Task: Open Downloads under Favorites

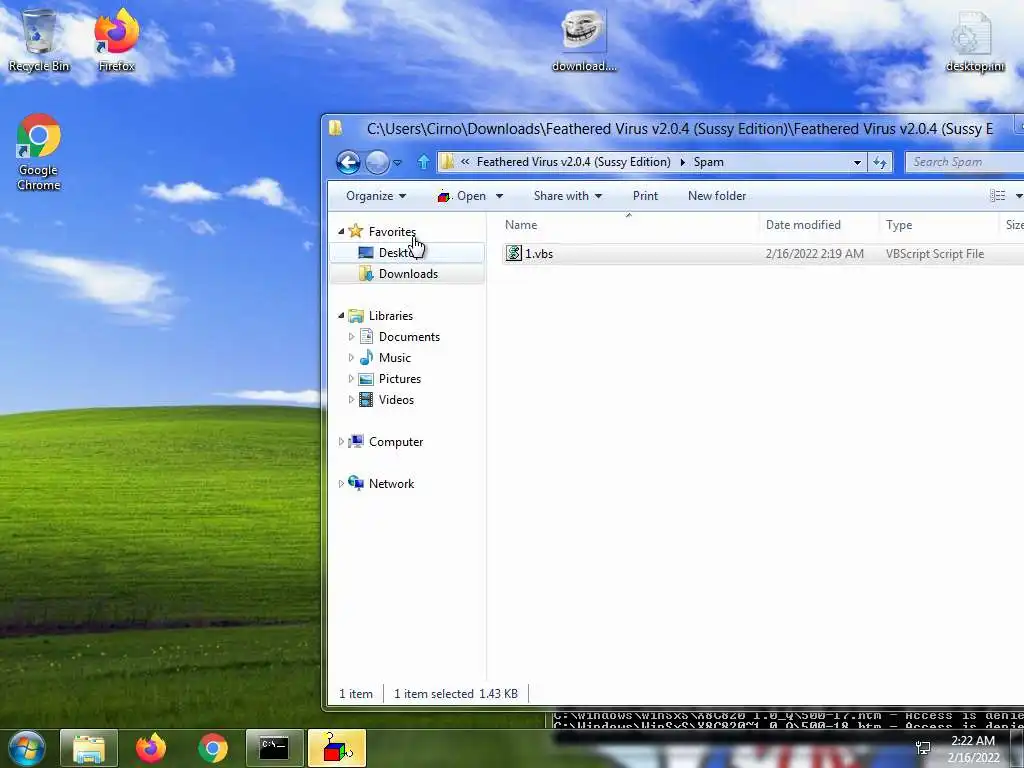Action: [x=408, y=274]
